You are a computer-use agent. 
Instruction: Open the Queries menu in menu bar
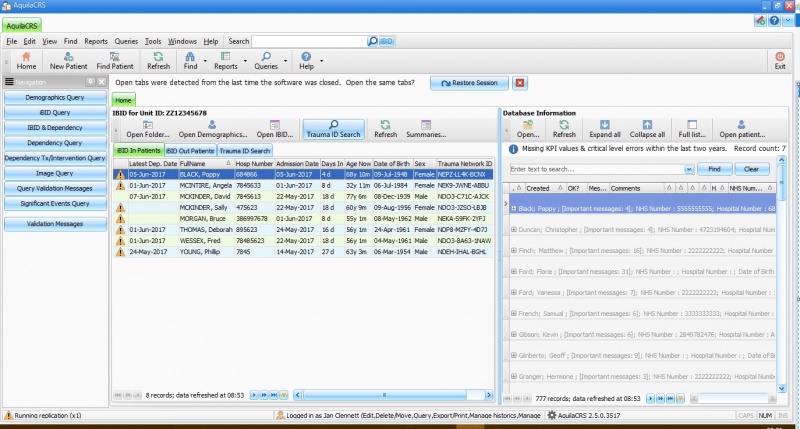pyautogui.click(x=126, y=41)
